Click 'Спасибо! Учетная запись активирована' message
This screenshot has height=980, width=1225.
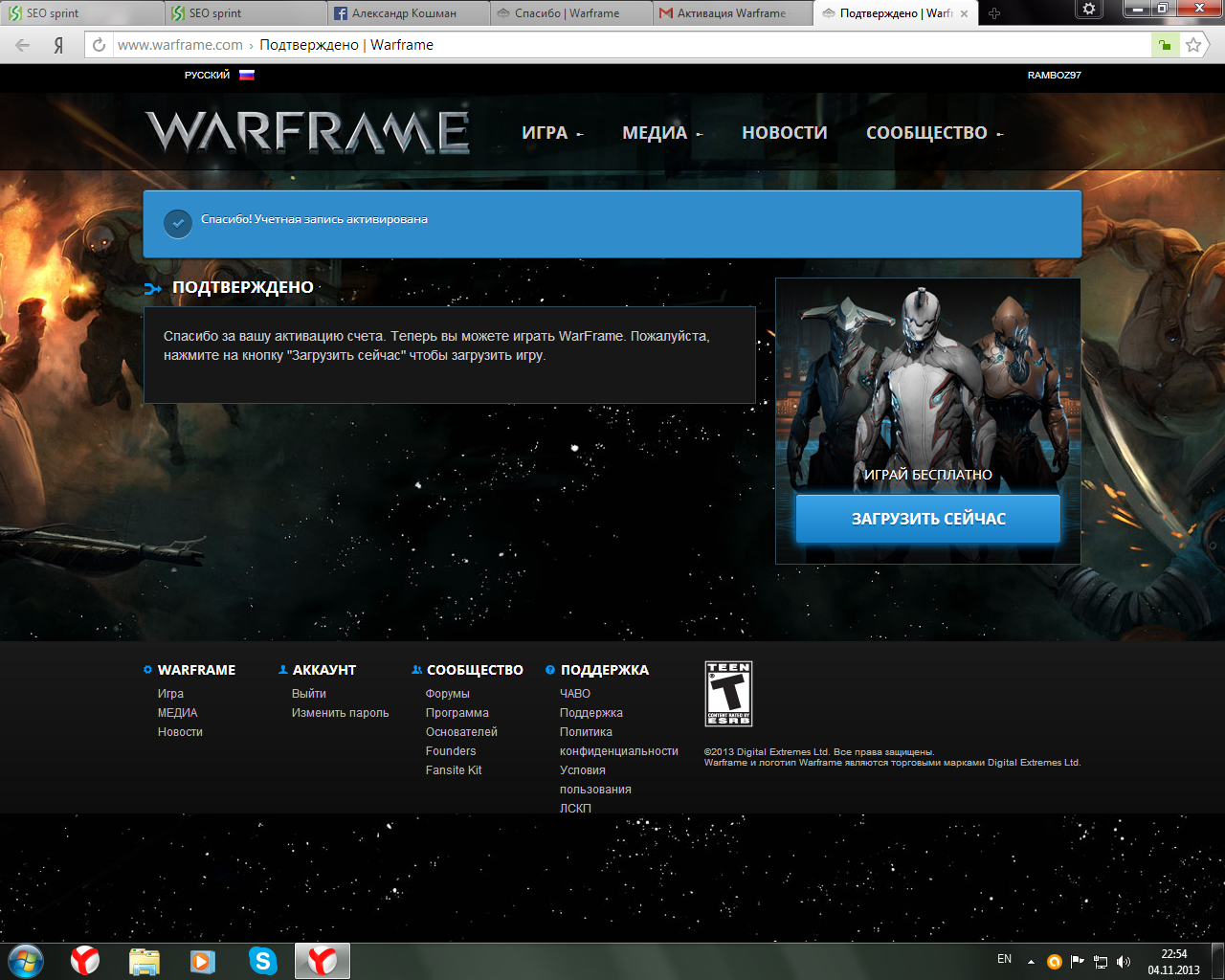314,219
